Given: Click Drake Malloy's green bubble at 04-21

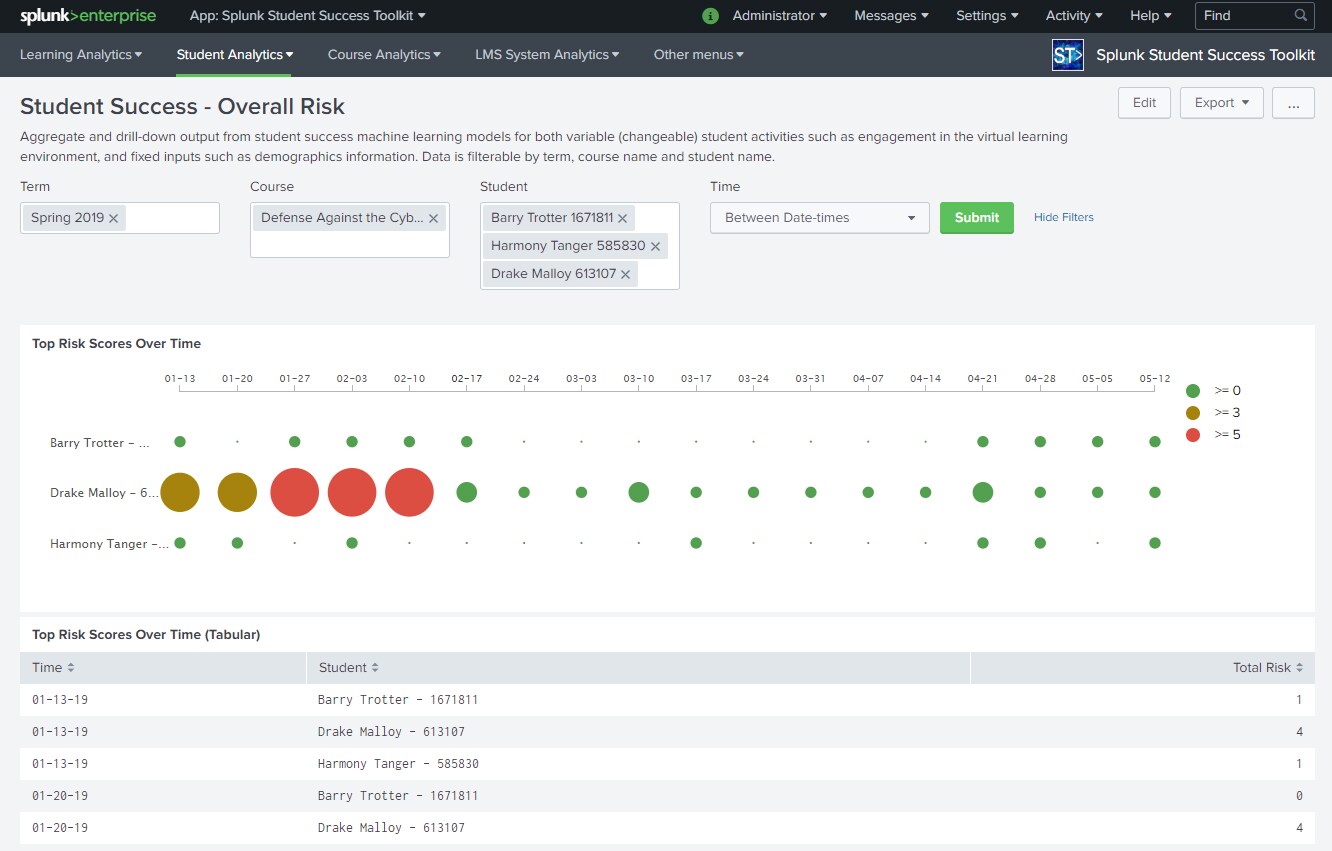Looking at the screenshot, I should click(x=983, y=492).
